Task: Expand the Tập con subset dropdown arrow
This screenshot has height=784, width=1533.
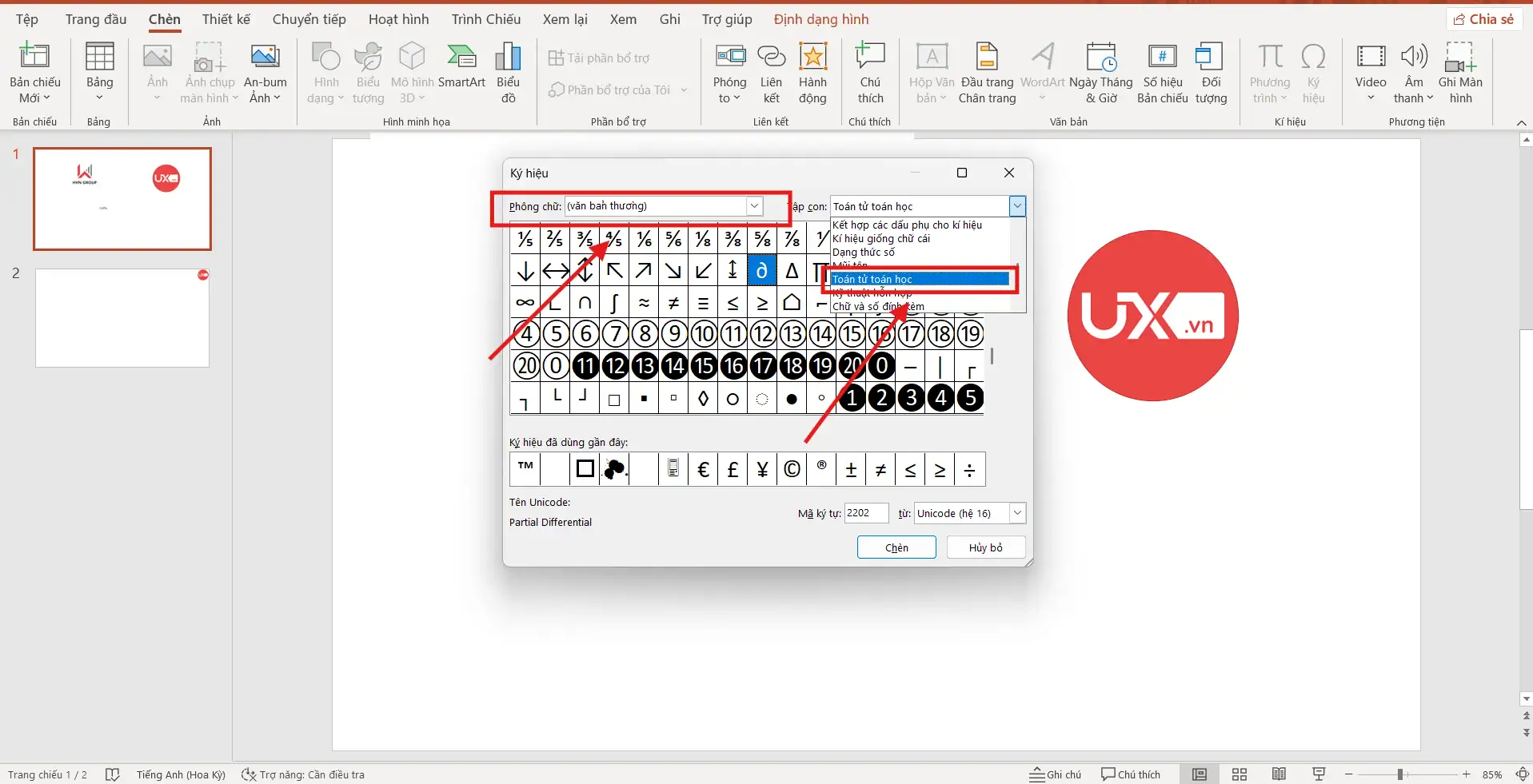Action: [1016, 206]
